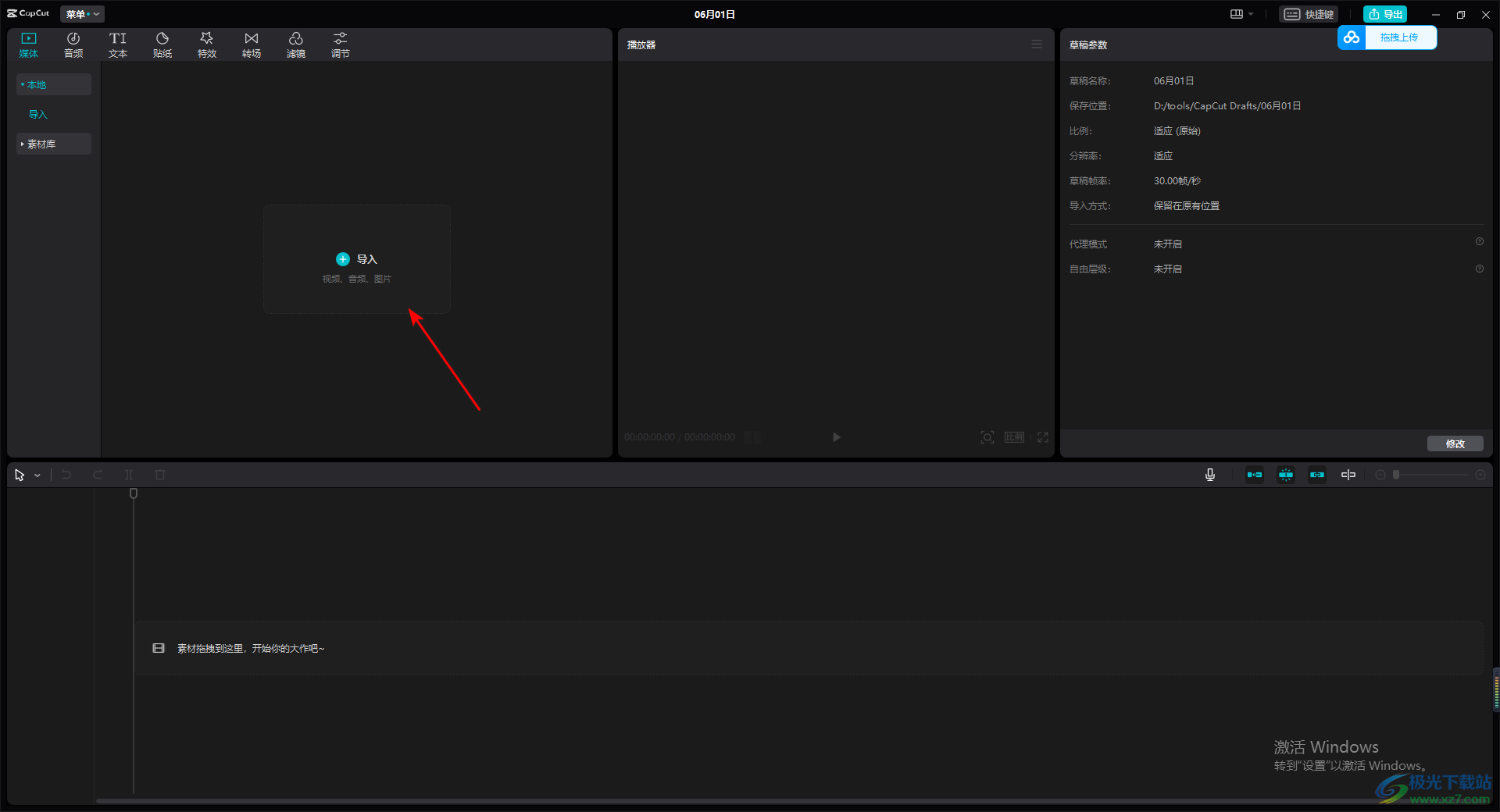
Task: Click the draft name value 06月01日
Action: 1173,81
